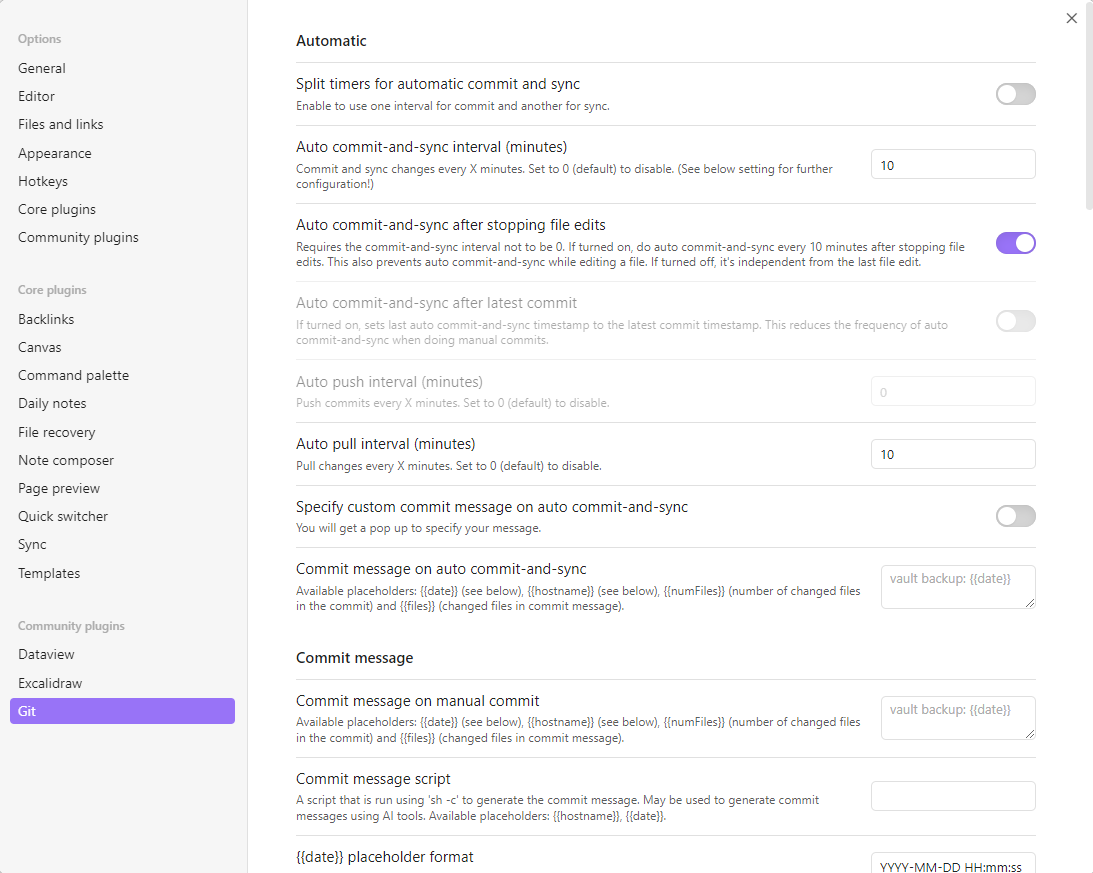Open Excalidraw plugin settings
This screenshot has height=873, width=1093.
50,683
